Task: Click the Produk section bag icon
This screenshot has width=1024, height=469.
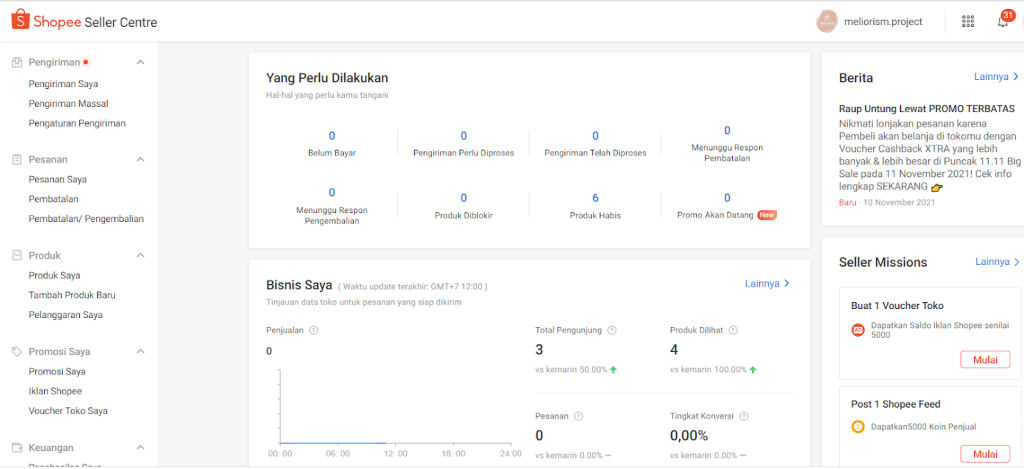Action: [x=17, y=255]
